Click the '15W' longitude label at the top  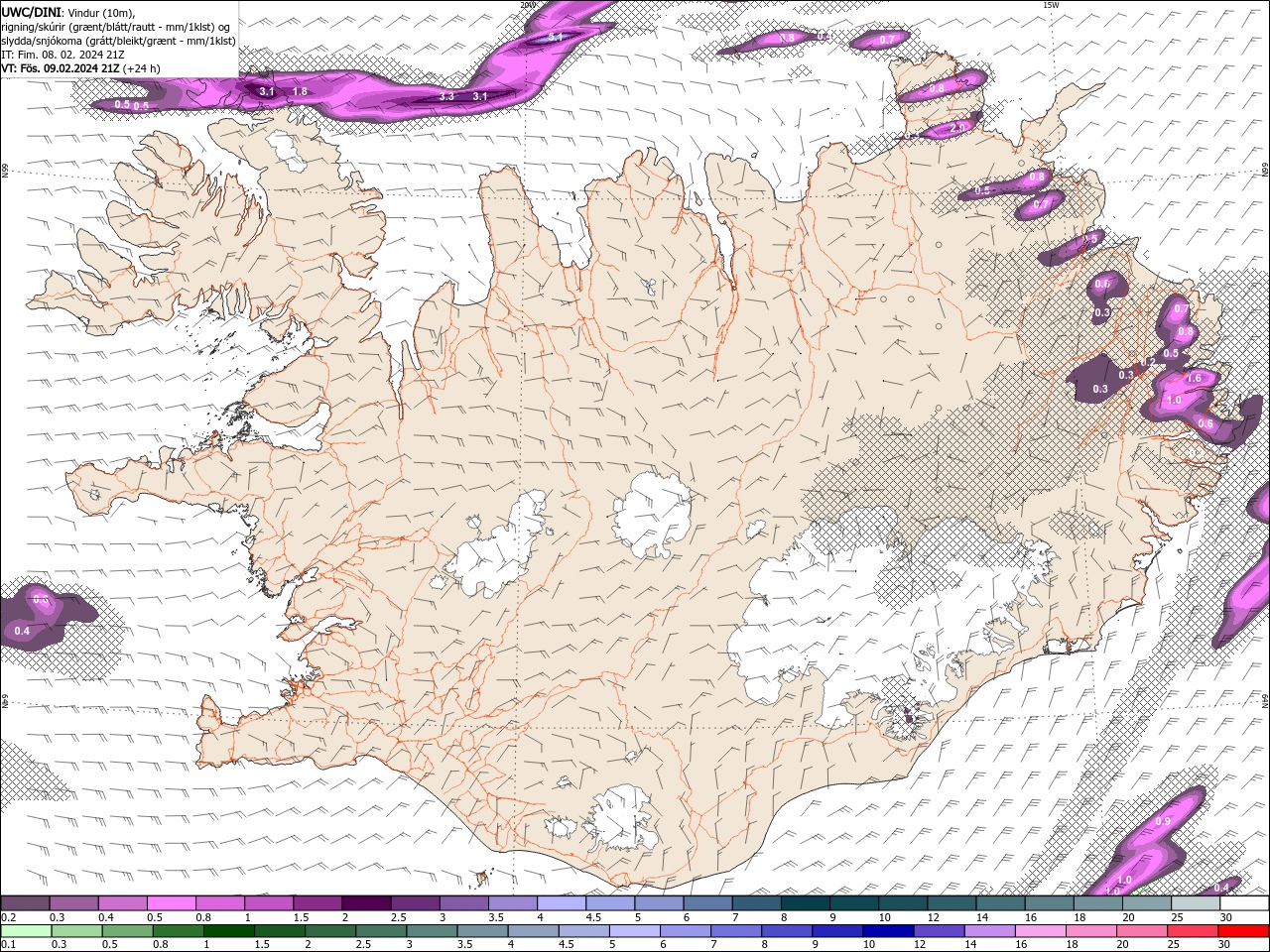1052,5
